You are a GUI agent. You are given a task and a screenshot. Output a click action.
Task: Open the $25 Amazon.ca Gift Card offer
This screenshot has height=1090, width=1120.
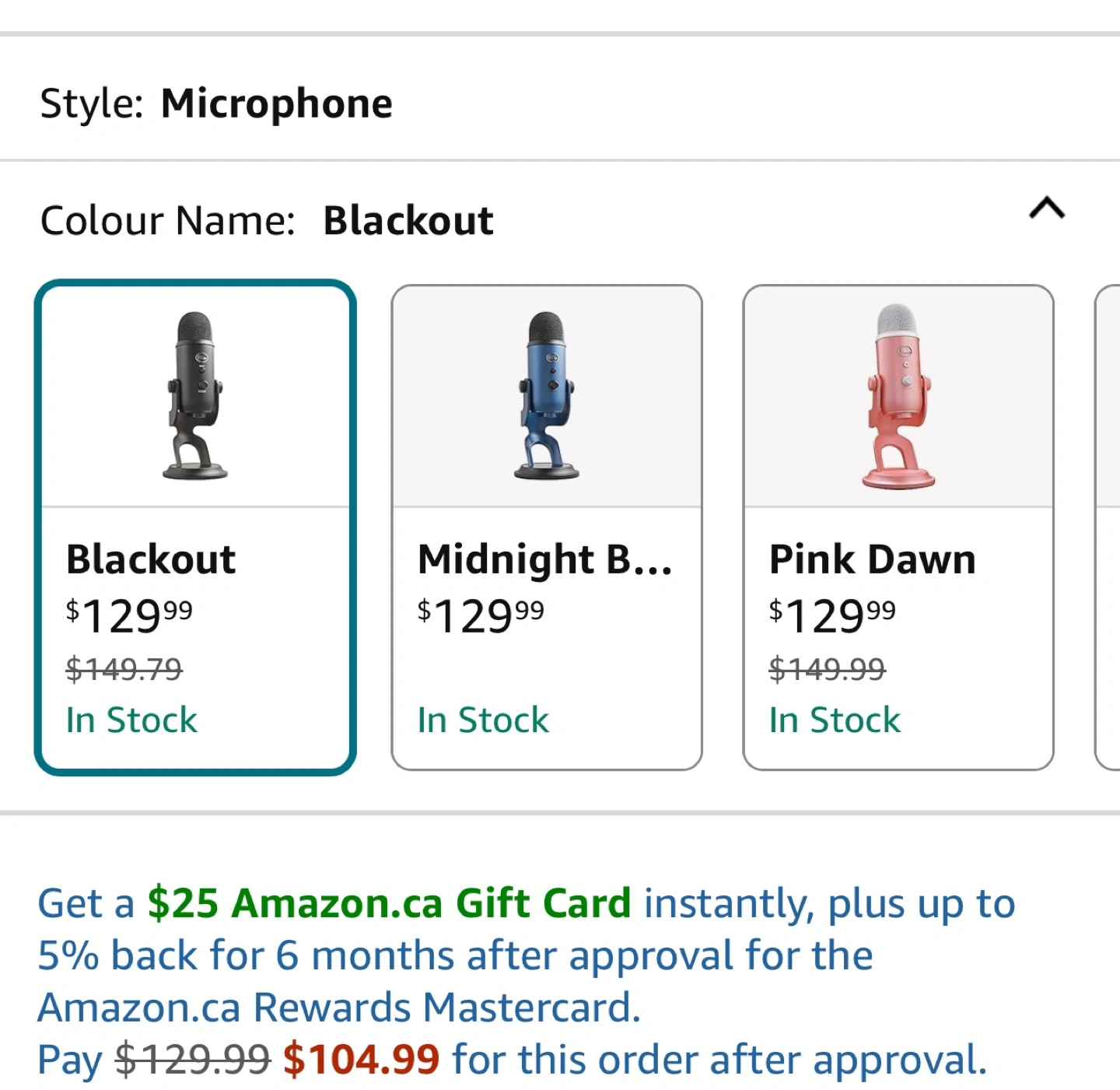click(389, 903)
